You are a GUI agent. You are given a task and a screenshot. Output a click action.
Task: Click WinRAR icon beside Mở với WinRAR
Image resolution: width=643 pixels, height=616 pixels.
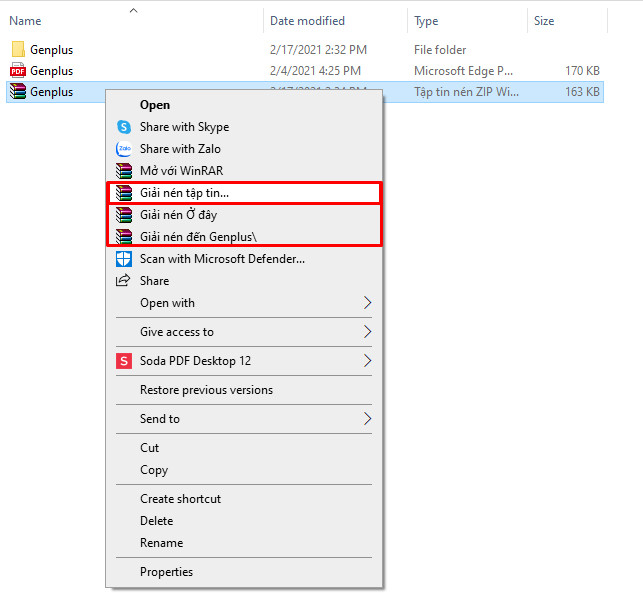[x=124, y=171]
